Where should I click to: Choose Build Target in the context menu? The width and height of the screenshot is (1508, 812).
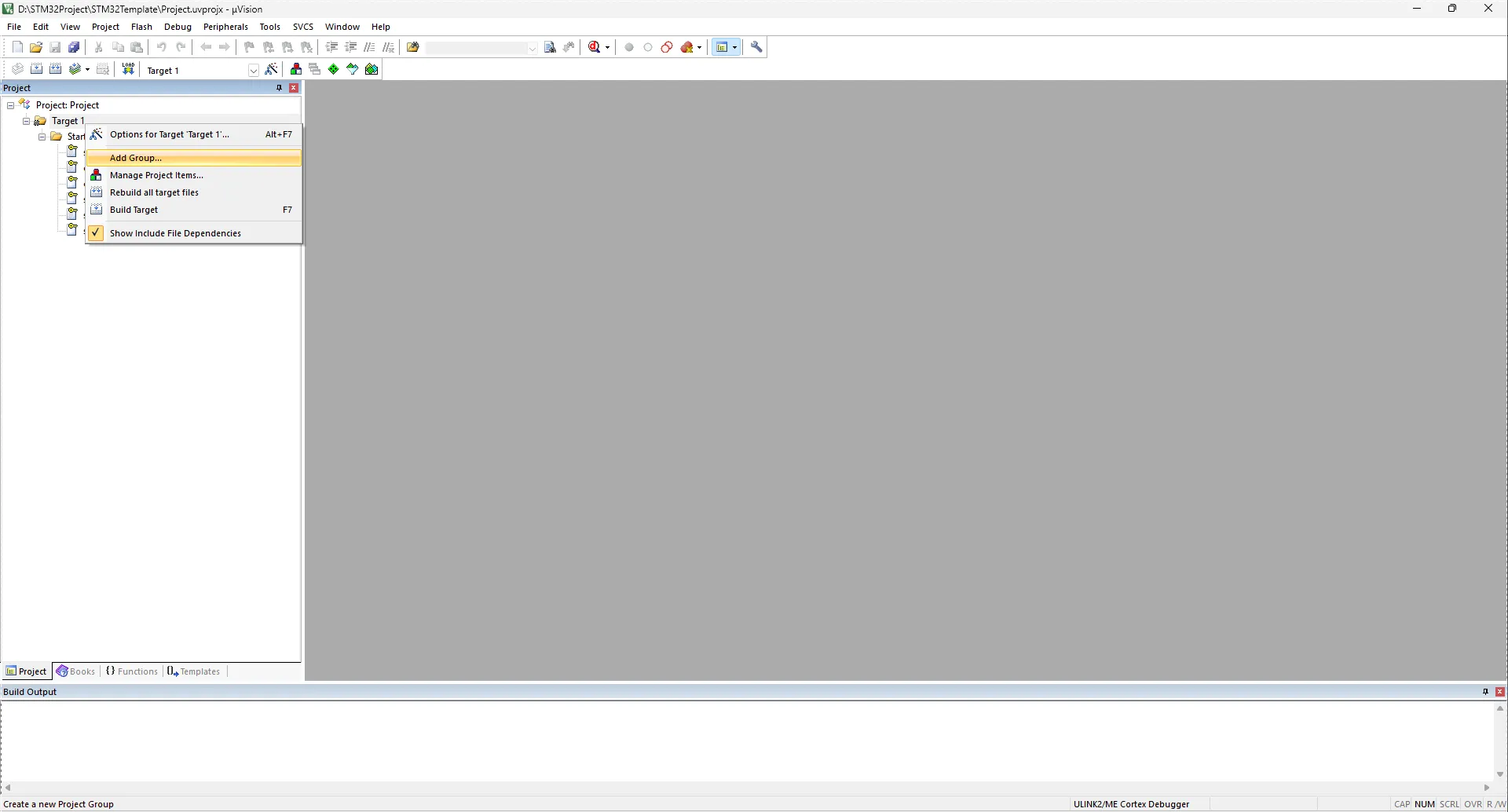194,210
